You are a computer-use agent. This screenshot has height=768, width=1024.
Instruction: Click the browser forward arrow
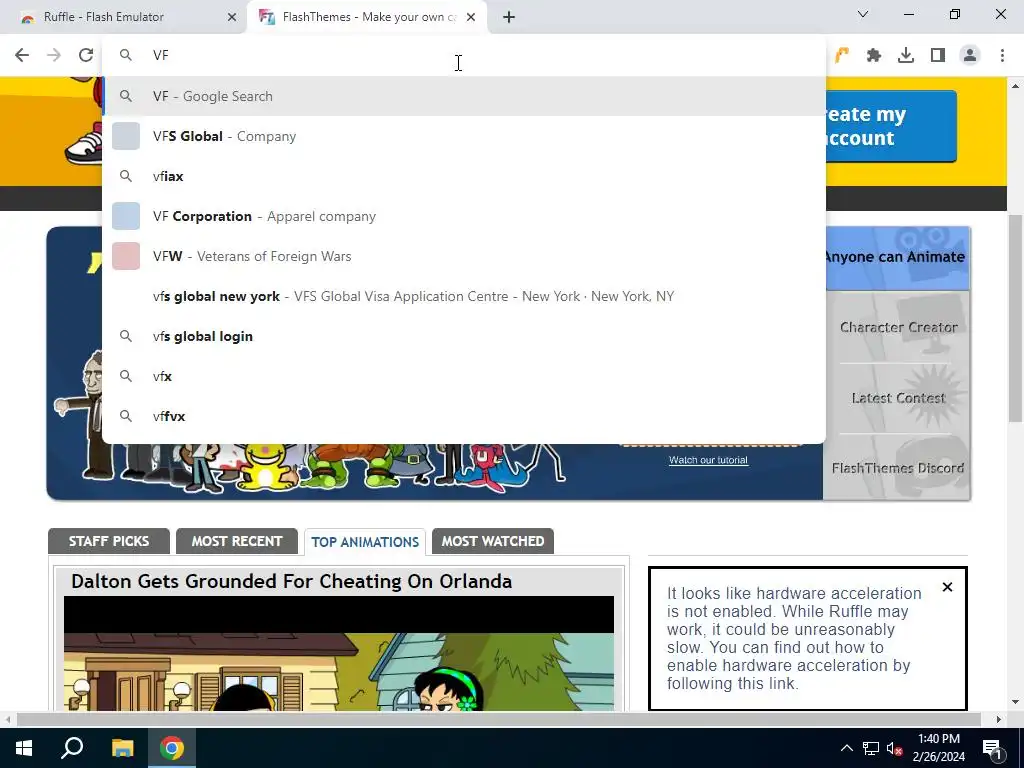click(x=54, y=55)
